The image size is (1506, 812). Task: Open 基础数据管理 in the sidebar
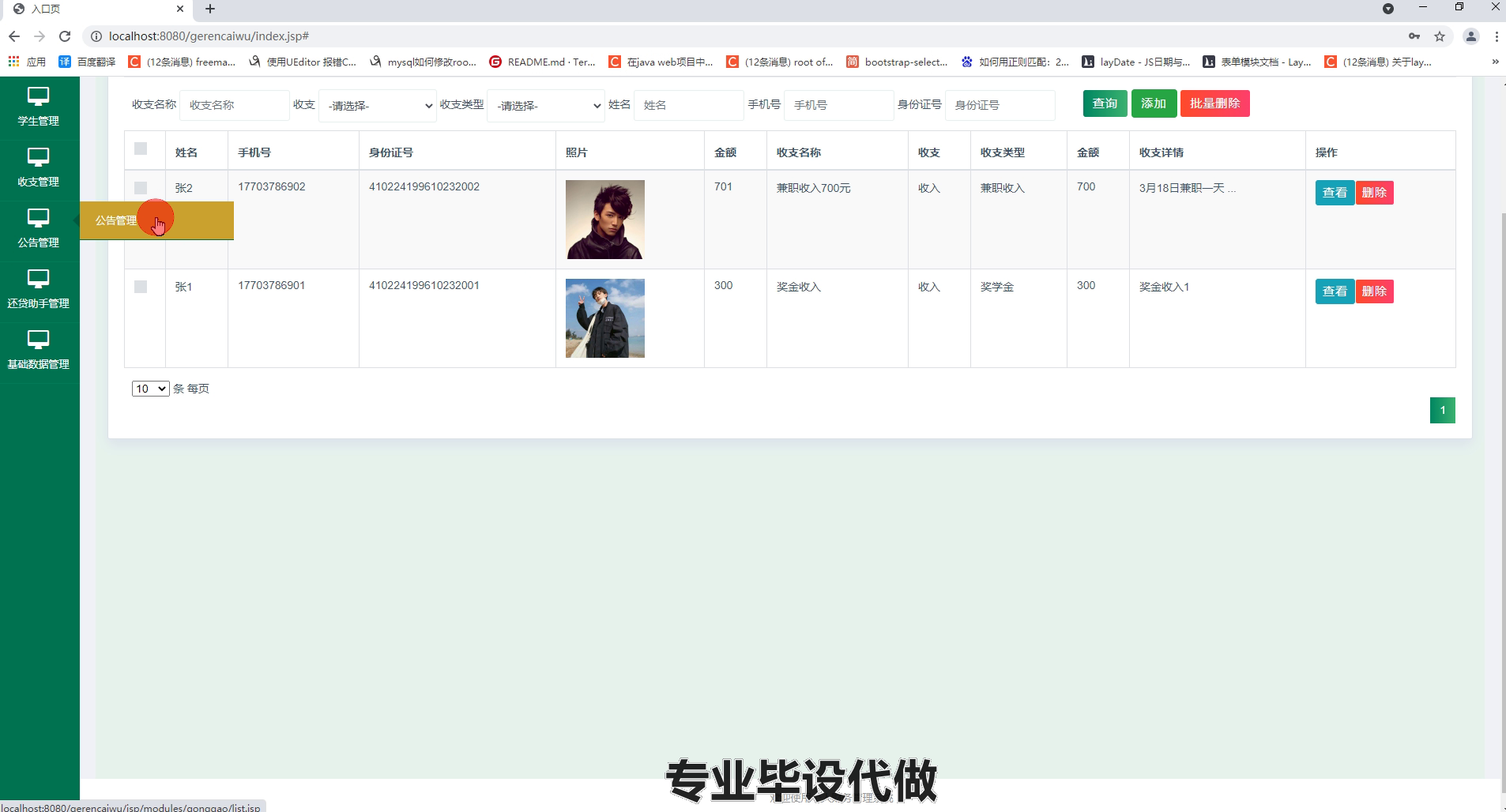39,351
